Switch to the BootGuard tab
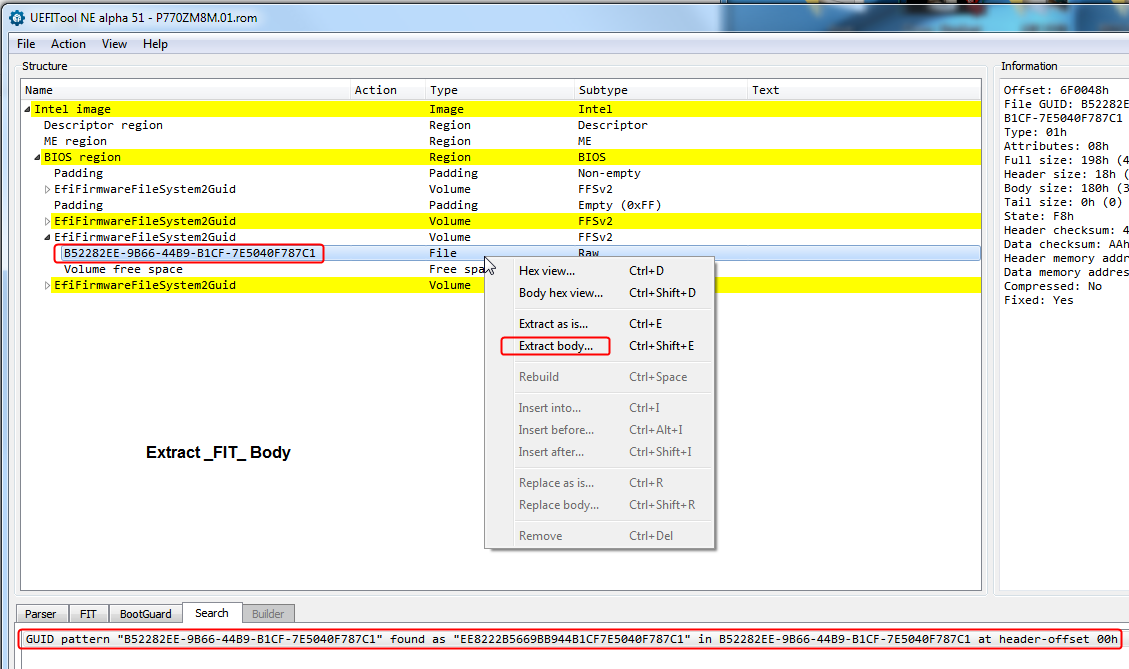 145,614
